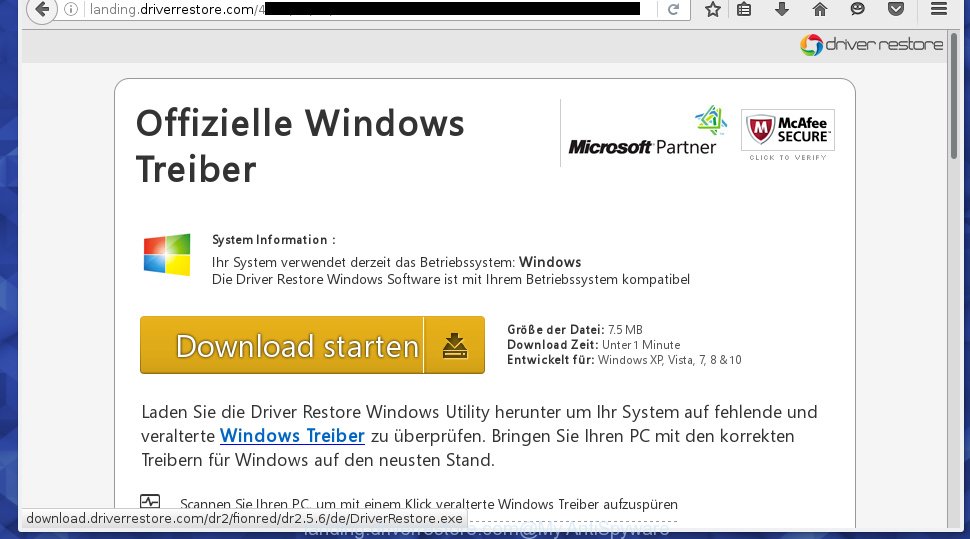Click the Entwickelt für Windows XP text
This screenshot has width=970, height=539.
(624, 360)
